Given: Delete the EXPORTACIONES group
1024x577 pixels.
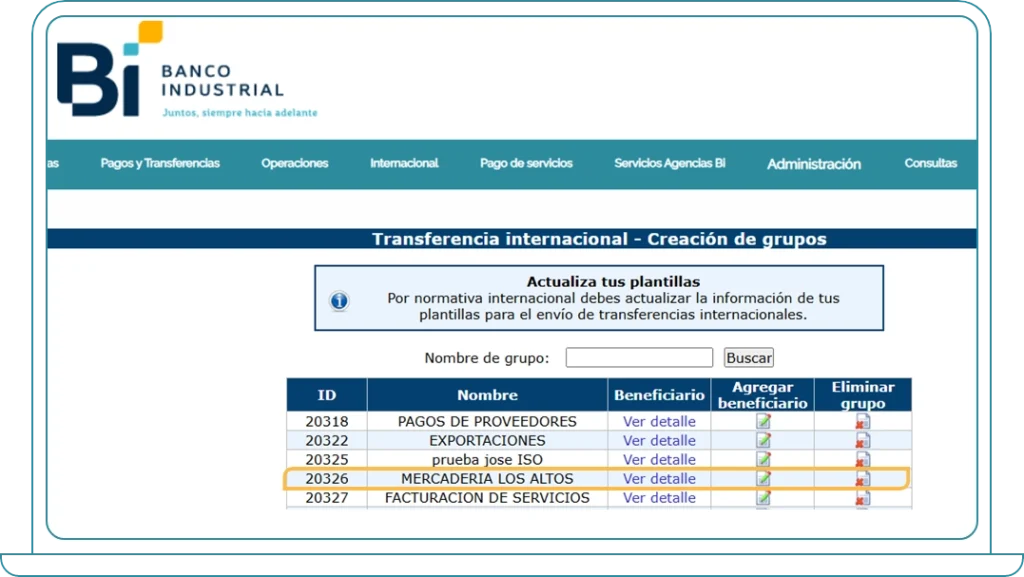Looking at the screenshot, I should click(x=862, y=440).
